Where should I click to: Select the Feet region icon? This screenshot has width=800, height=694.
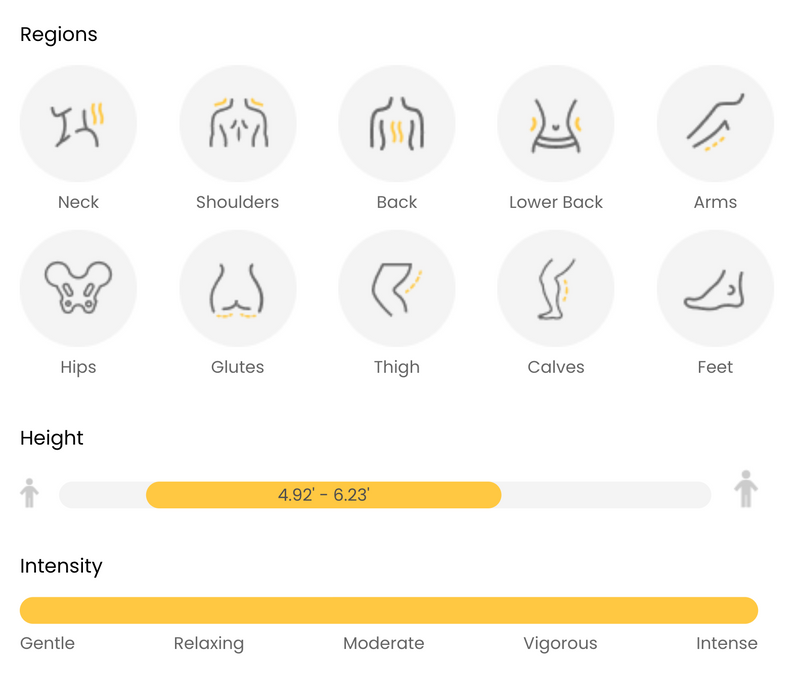715,288
